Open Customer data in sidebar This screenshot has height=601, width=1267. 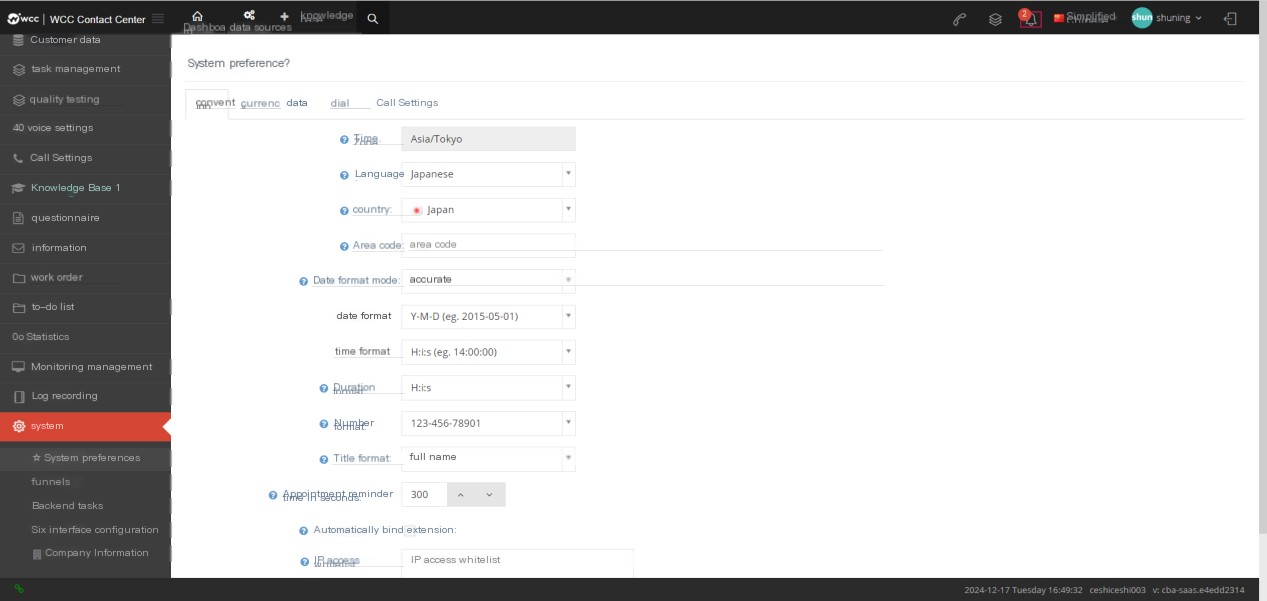[85, 40]
